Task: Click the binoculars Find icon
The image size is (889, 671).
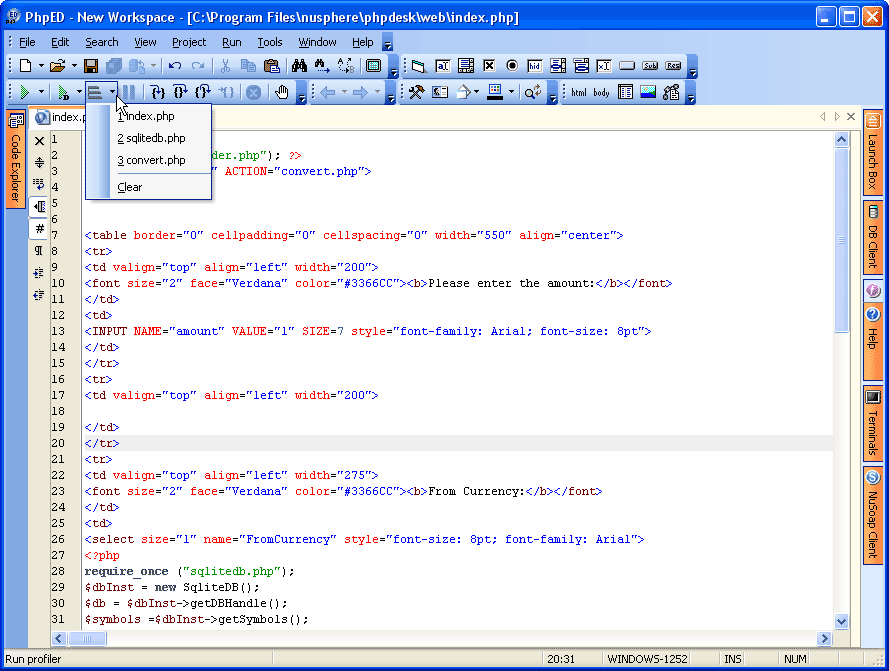Action: [x=299, y=66]
